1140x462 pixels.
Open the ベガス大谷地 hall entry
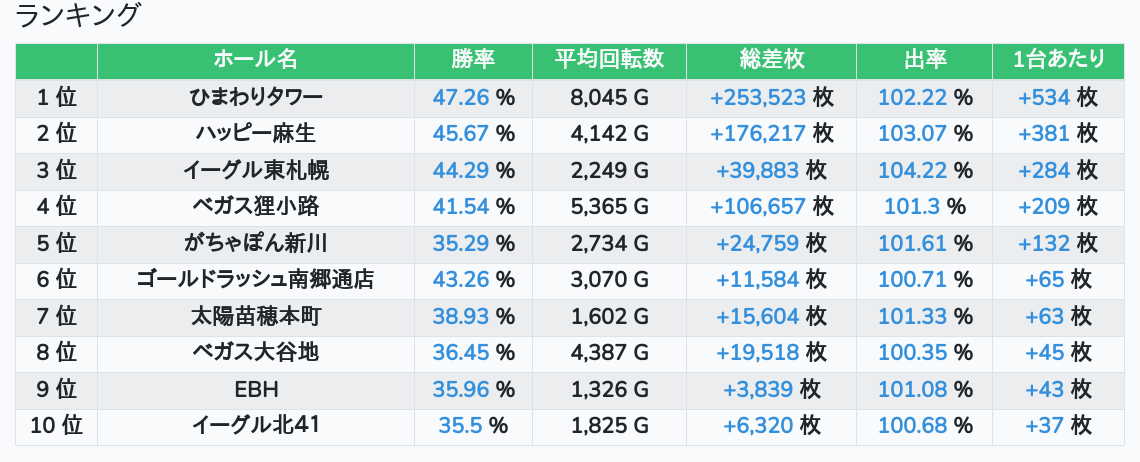tap(255, 352)
